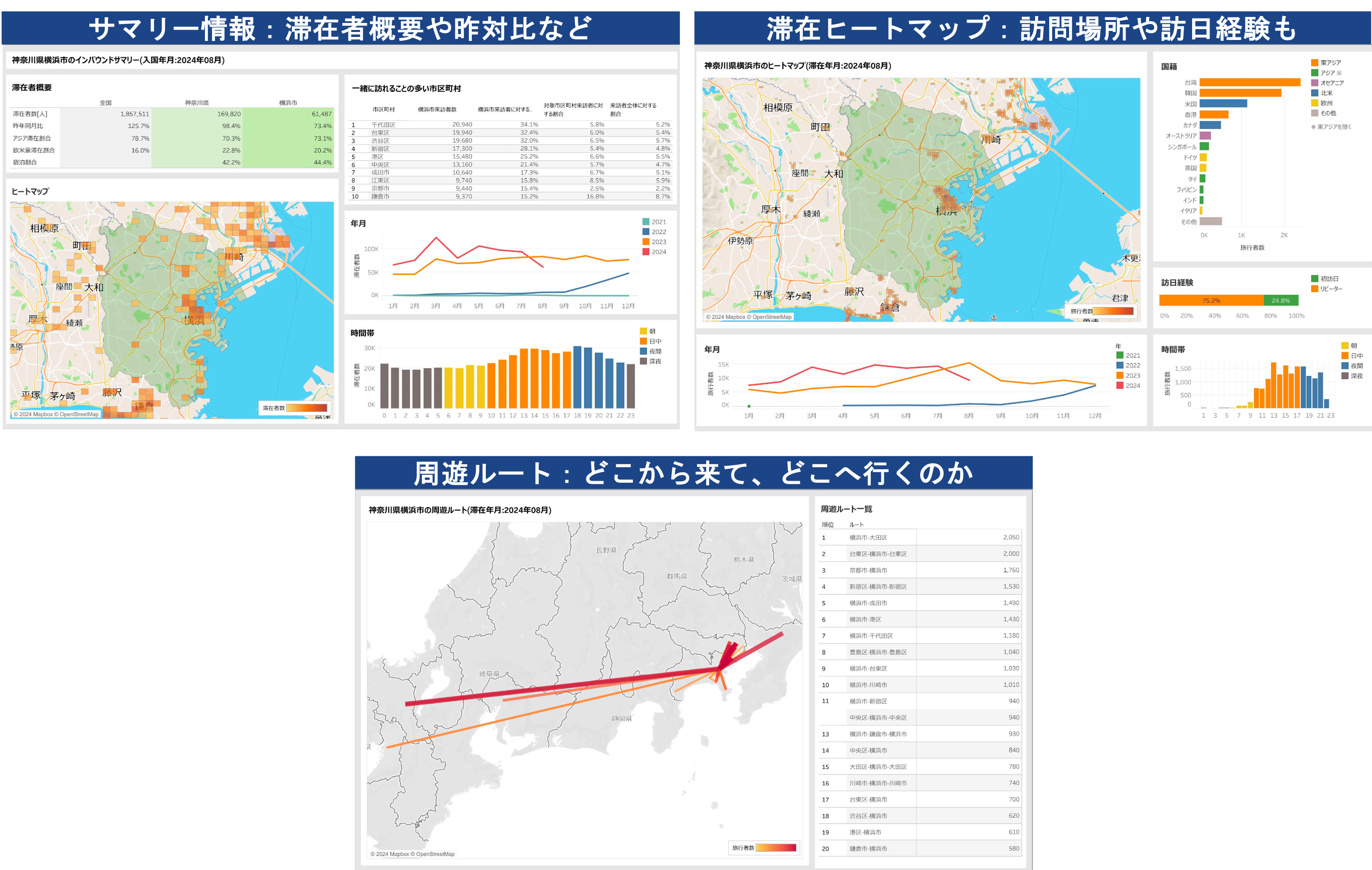Click the 京都市-横浜市 route row
1372x870 pixels.
click(920, 570)
